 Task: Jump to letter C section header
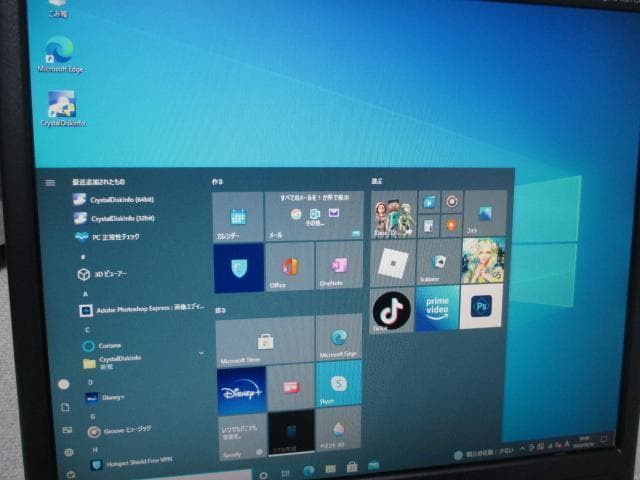87,329
